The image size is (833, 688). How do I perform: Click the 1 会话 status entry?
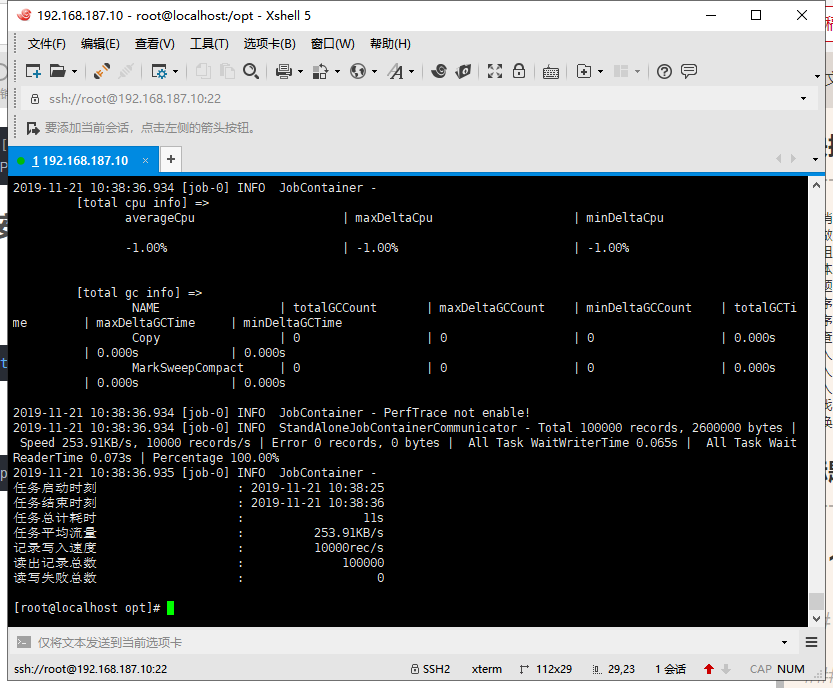[670, 669]
